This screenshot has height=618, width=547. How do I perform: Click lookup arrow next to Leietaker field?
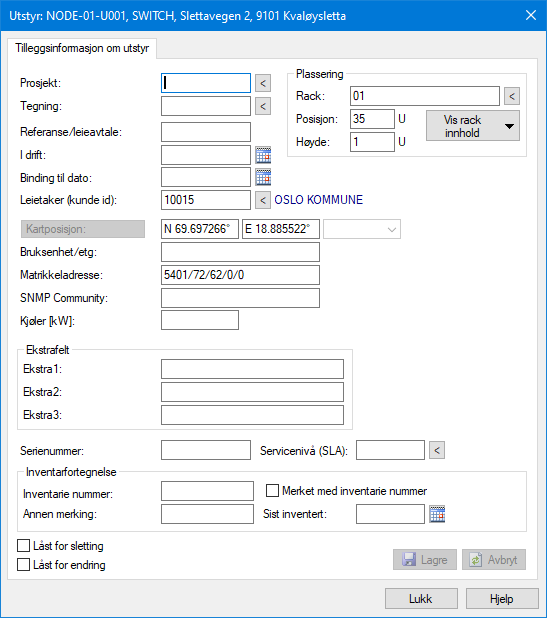click(x=263, y=200)
